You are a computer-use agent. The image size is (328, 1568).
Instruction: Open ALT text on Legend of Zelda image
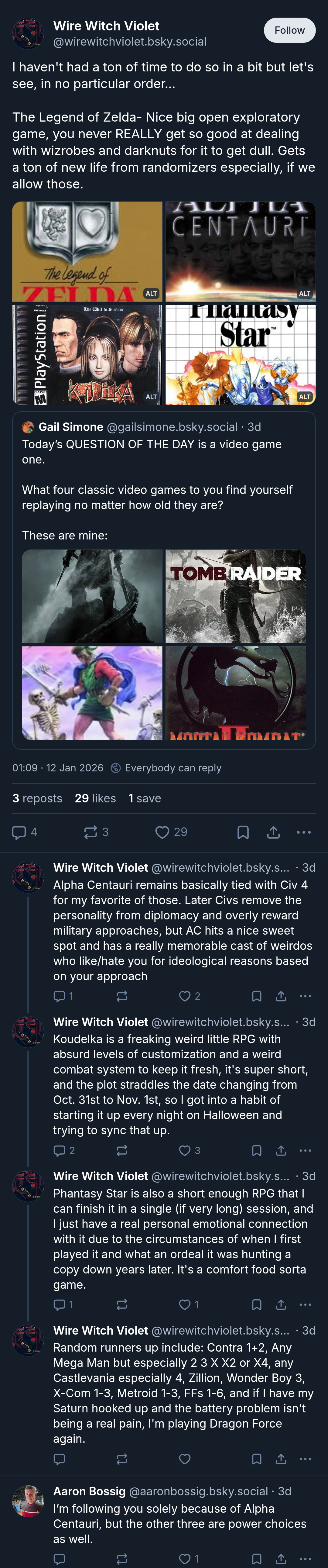[x=151, y=293]
